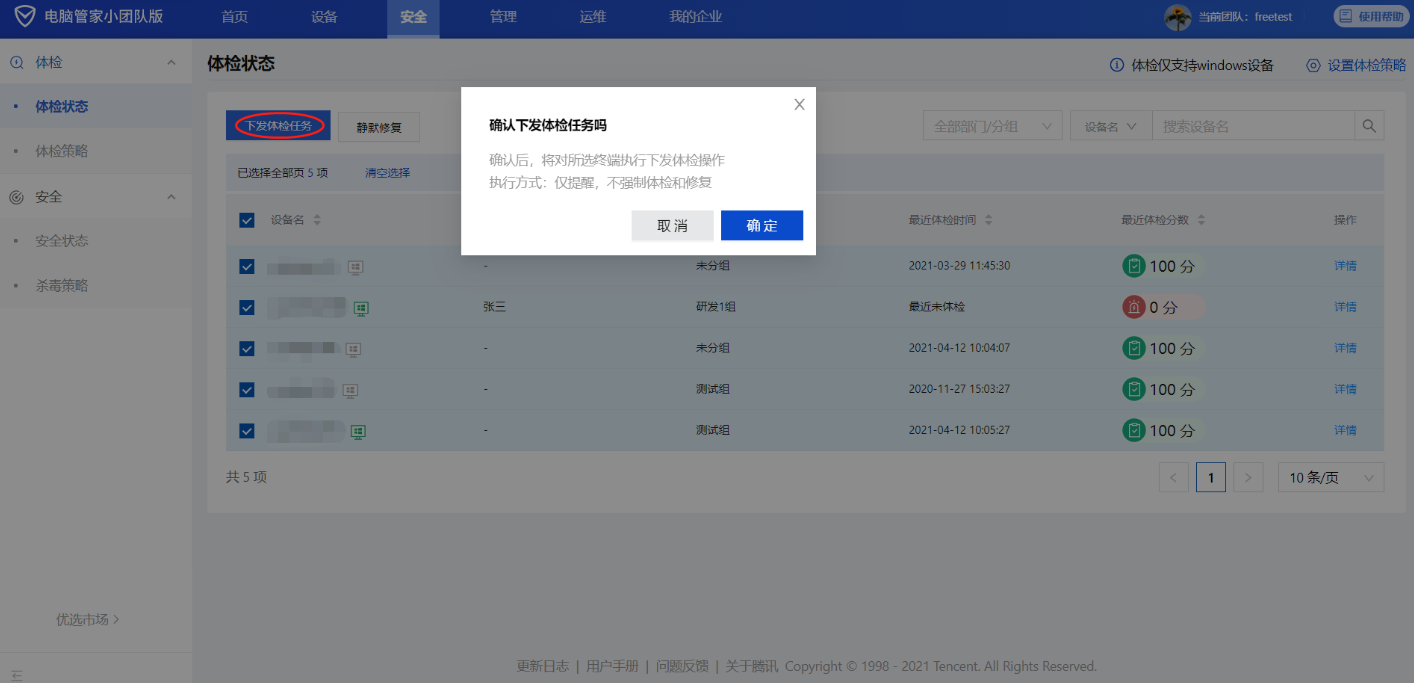Image resolution: width=1414 pixels, height=683 pixels.
Task: Toggle the select-all checkbox in table header
Action: 247,220
